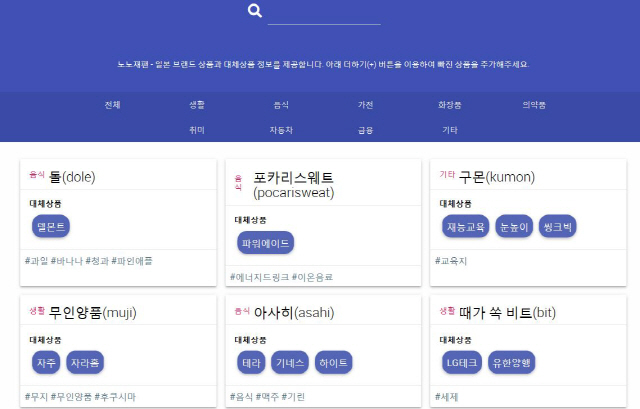Click the 노노재팬 site description text
The height and width of the screenshot is (409, 640).
pyautogui.click(x=323, y=64)
